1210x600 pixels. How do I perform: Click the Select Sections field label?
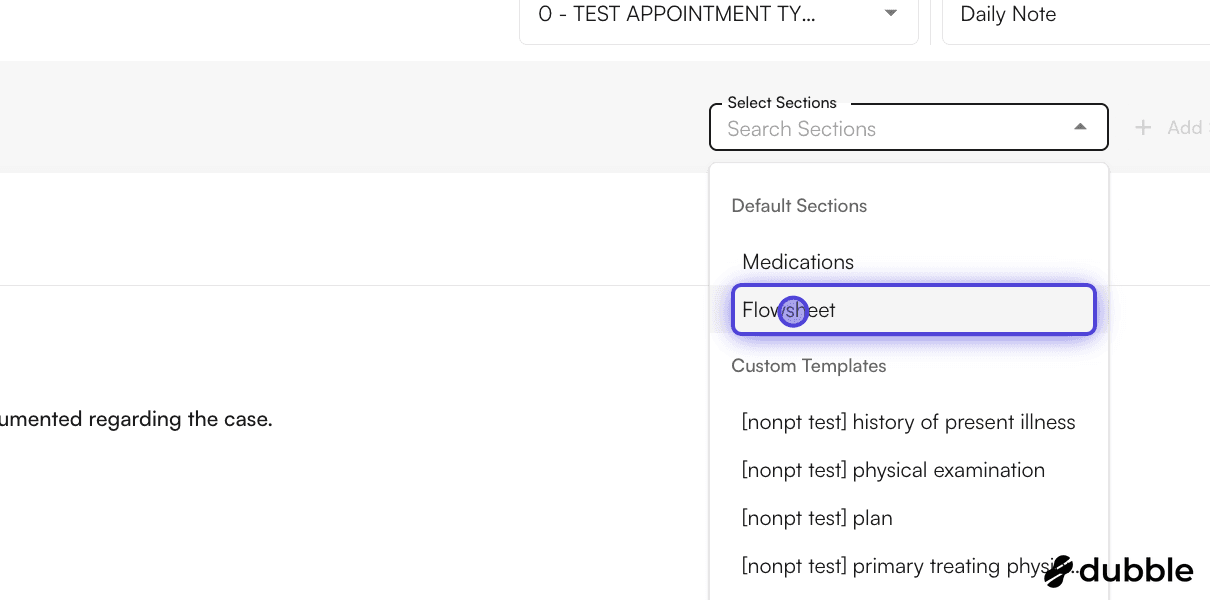click(x=782, y=103)
